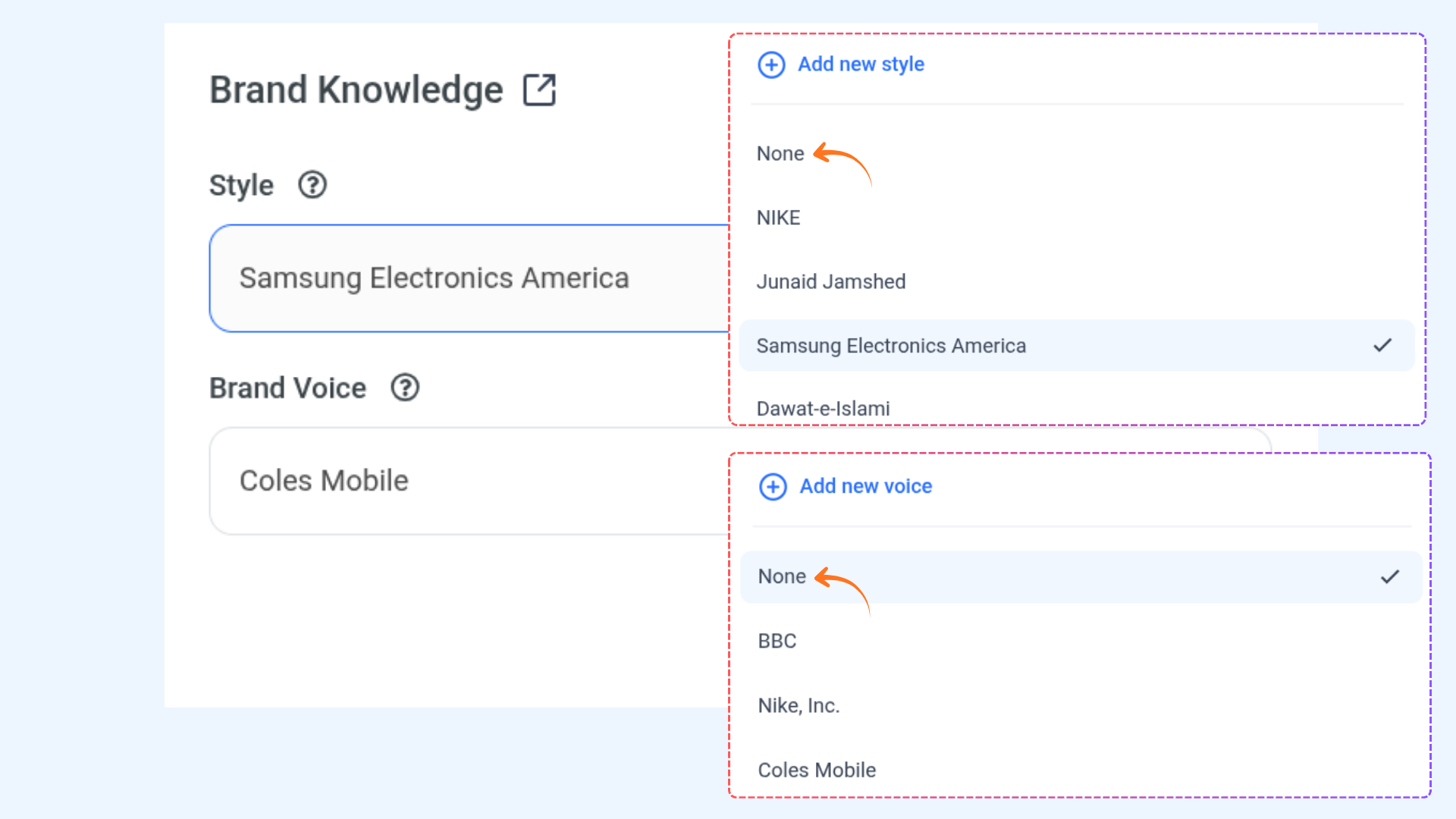Open Brand Knowledge external link icon

coord(539,90)
